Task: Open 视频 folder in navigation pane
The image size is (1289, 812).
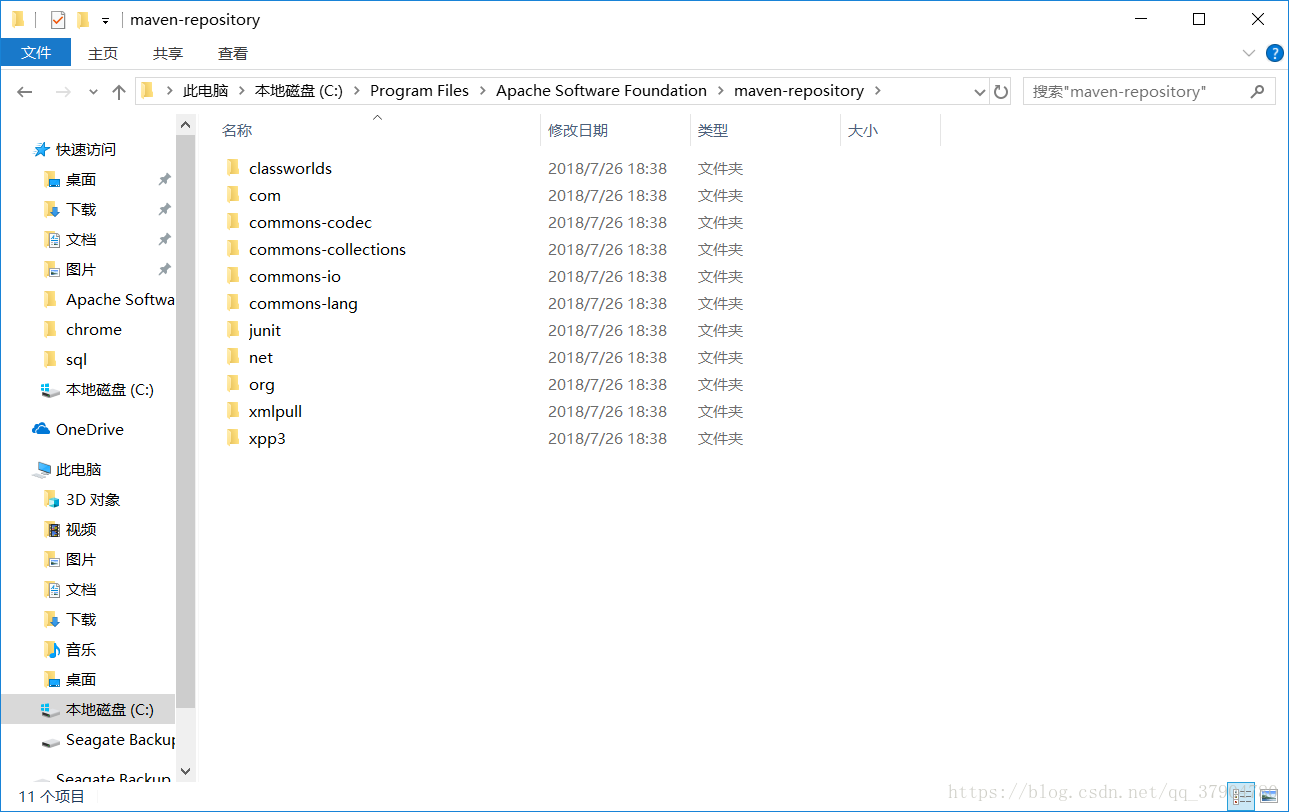Action: click(70, 529)
